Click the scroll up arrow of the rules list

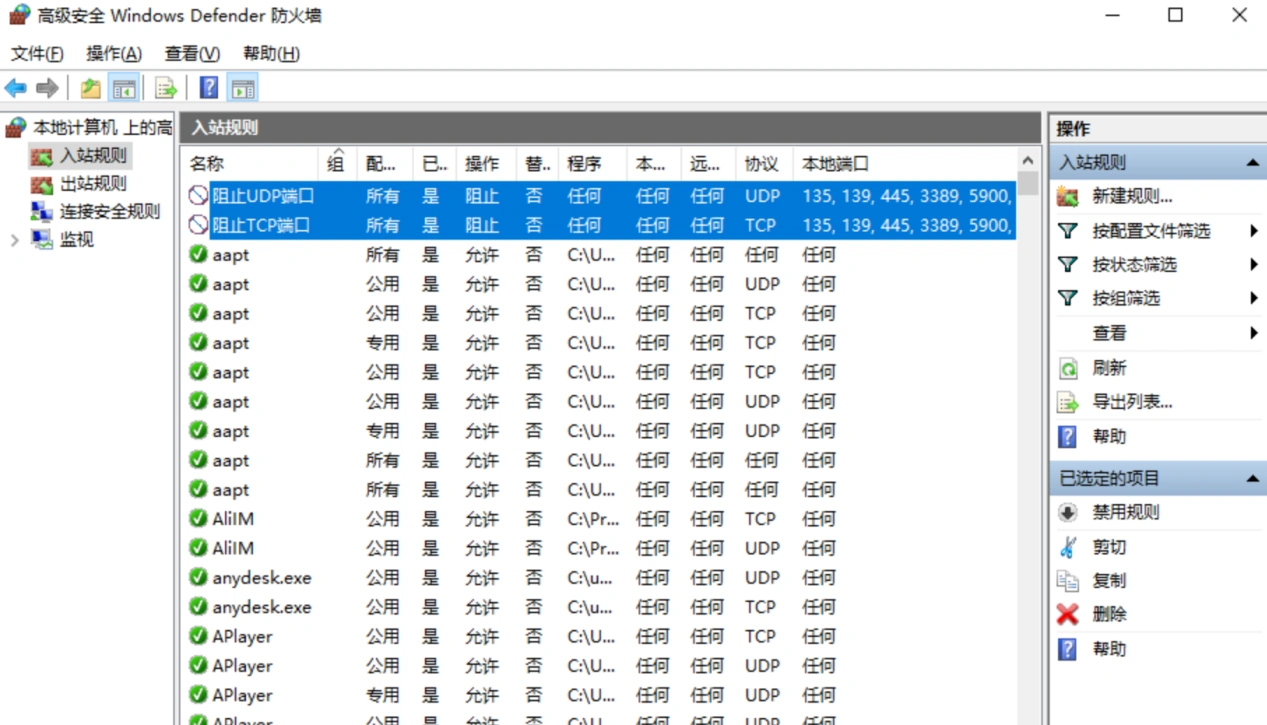point(1028,160)
